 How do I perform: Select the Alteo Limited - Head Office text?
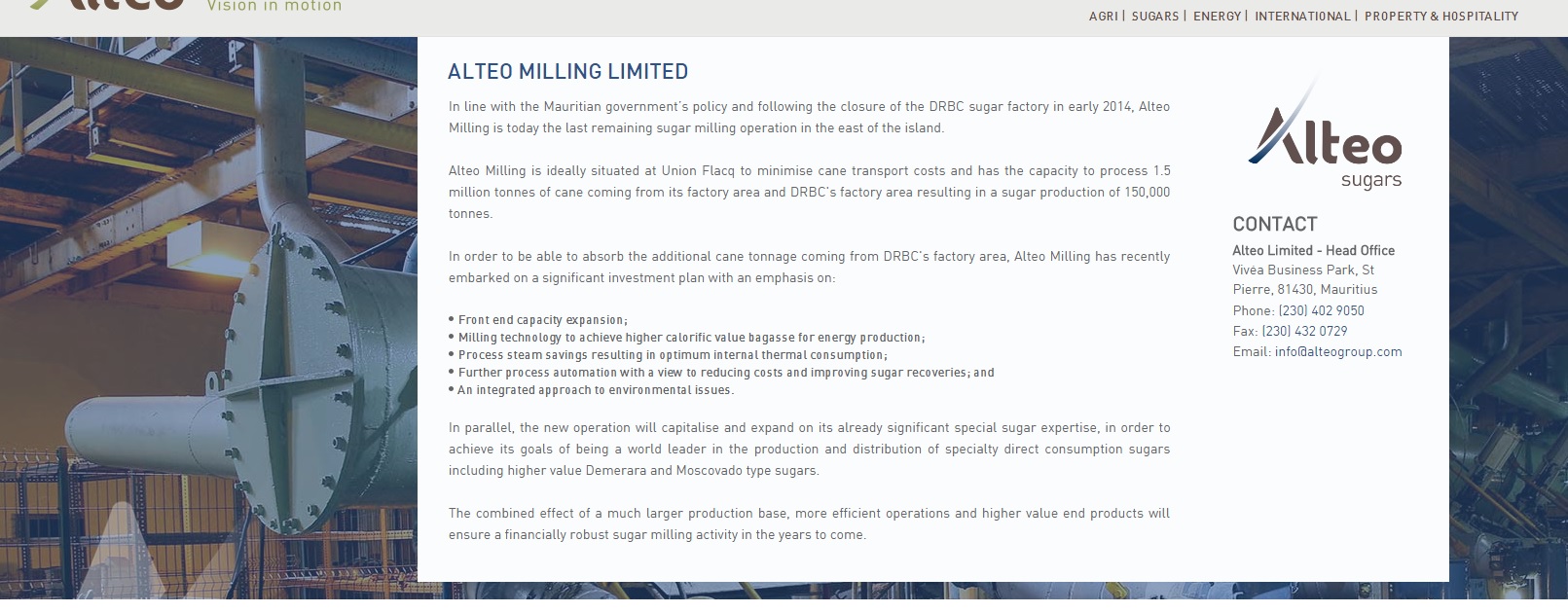1313,251
